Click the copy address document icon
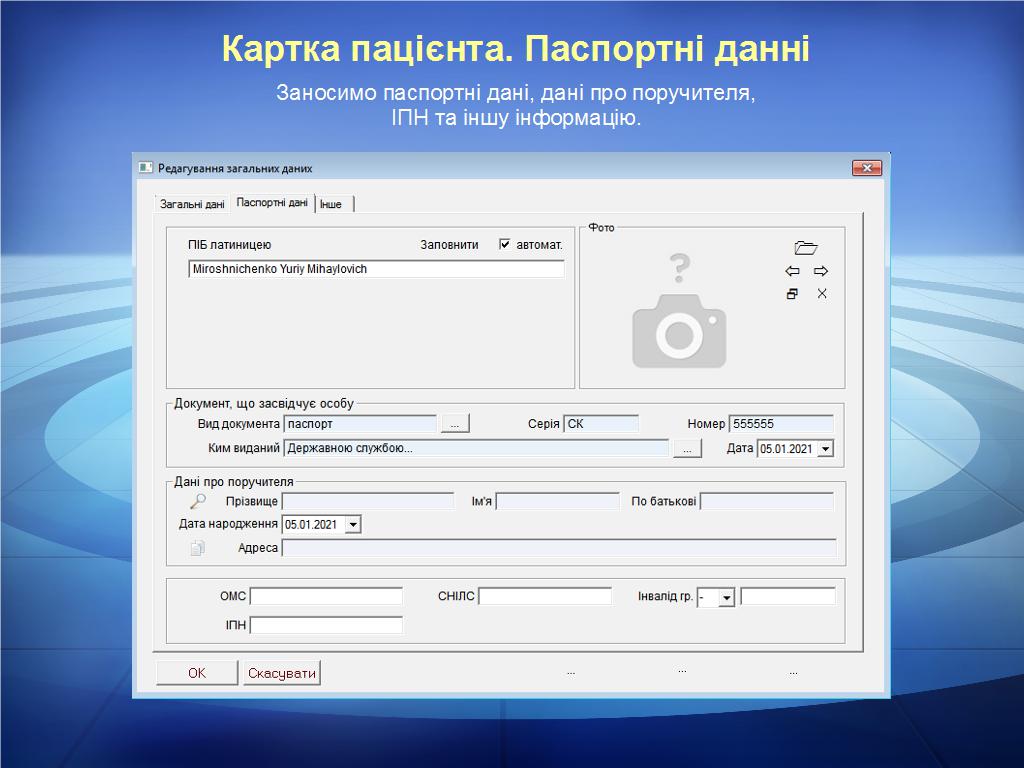Viewport: 1024px width, 768px height. (x=198, y=548)
